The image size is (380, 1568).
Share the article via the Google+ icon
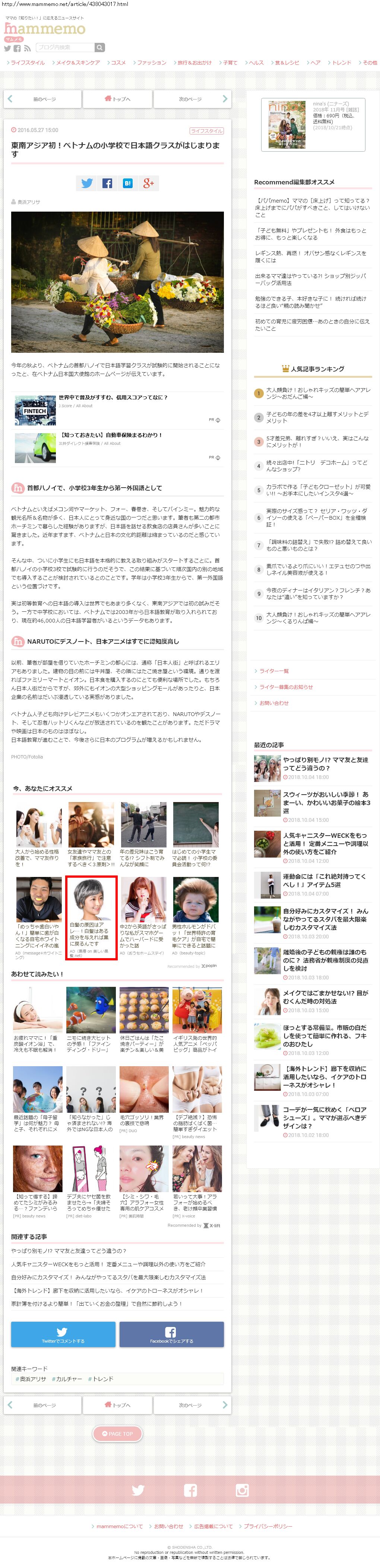coord(148,183)
